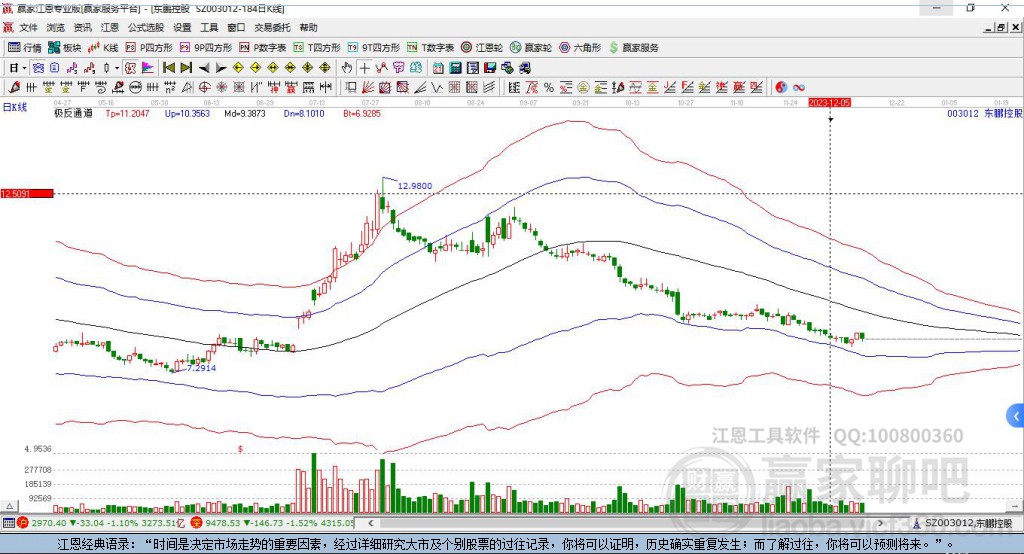This screenshot has height=554, width=1024.
Task: Open the 六角形 hexagon tool
Action: pos(580,48)
